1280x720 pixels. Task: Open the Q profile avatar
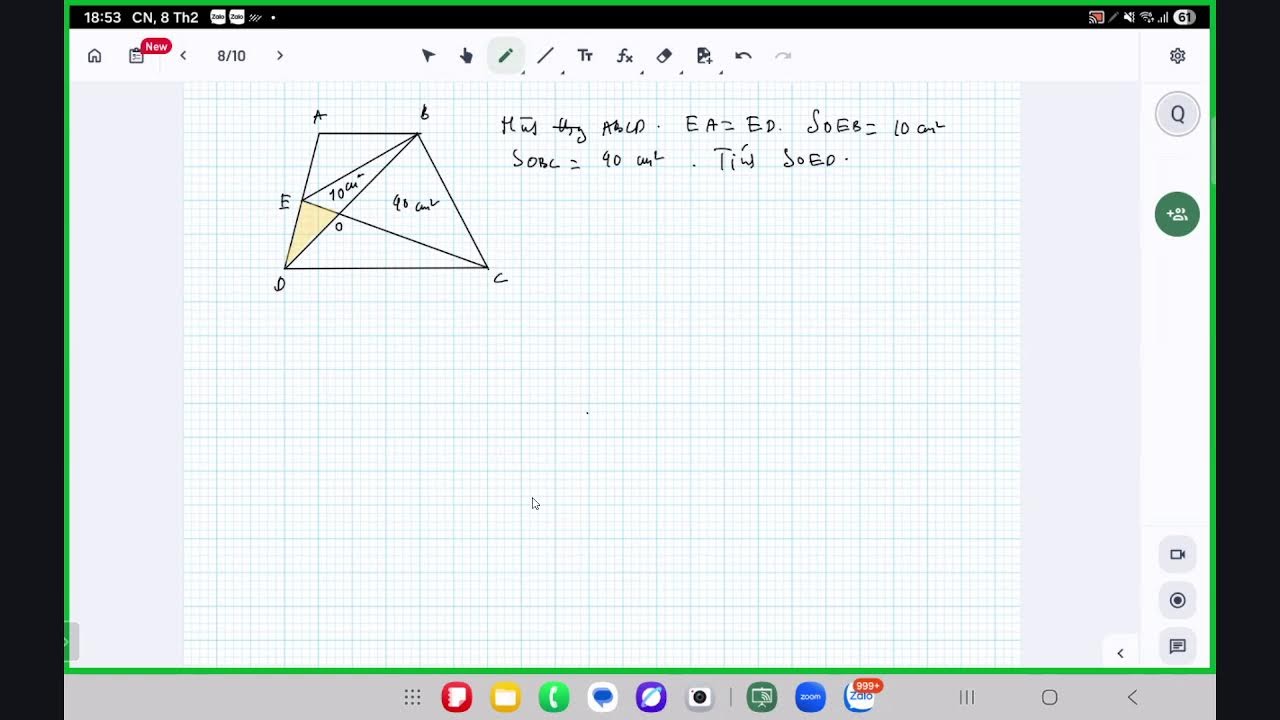click(x=1177, y=115)
